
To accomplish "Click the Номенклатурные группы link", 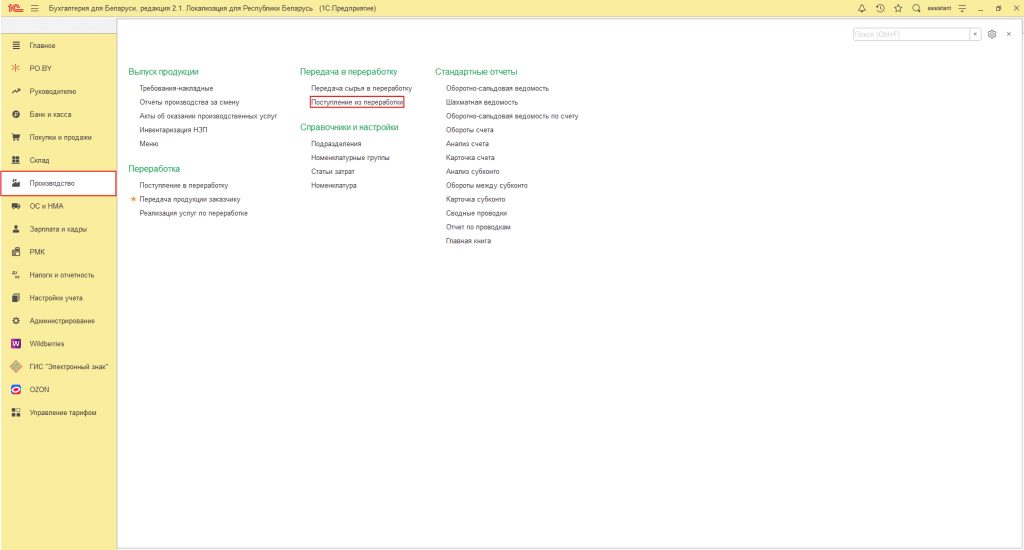I will pos(350,157).
